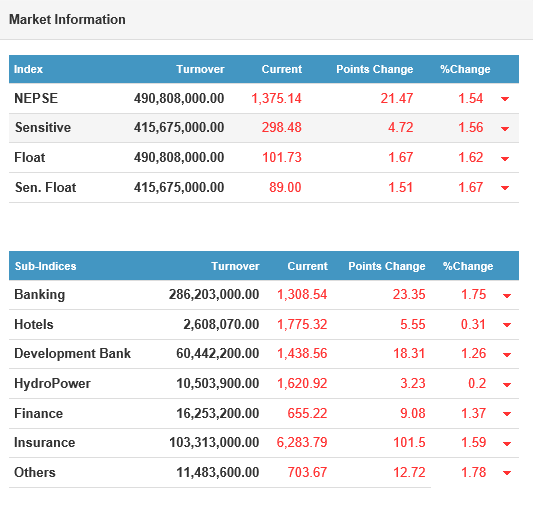Click NEPSE percent change 1.54

click(470, 99)
